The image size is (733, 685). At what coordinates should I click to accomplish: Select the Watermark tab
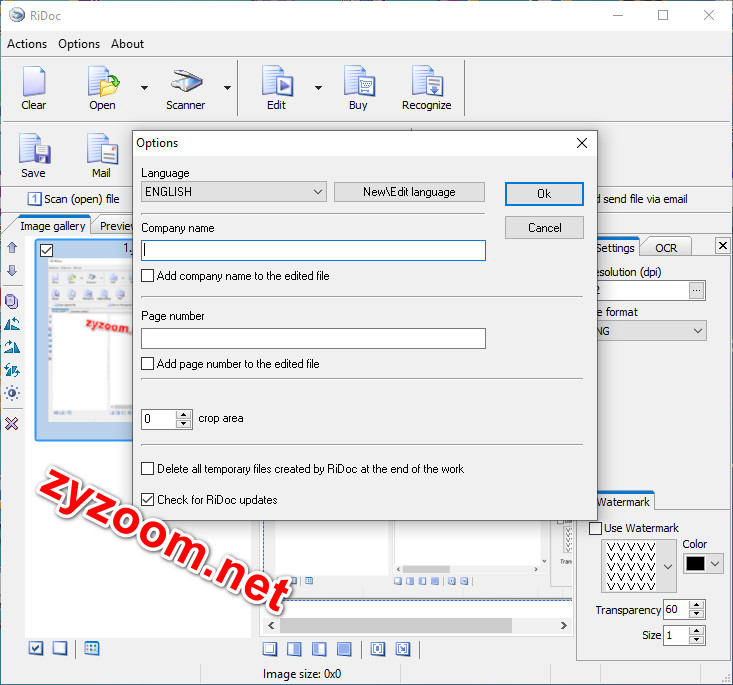click(x=623, y=502)
